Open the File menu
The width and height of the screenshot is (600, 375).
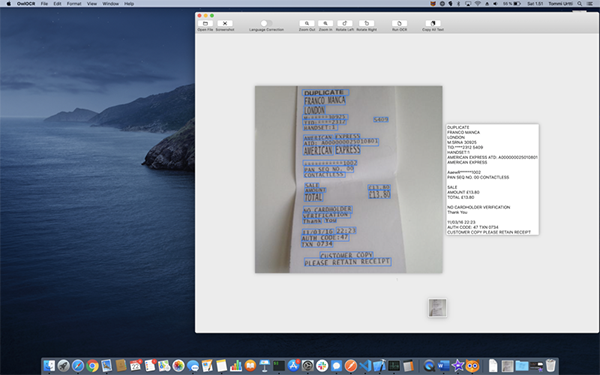click(x=44, y=3)
